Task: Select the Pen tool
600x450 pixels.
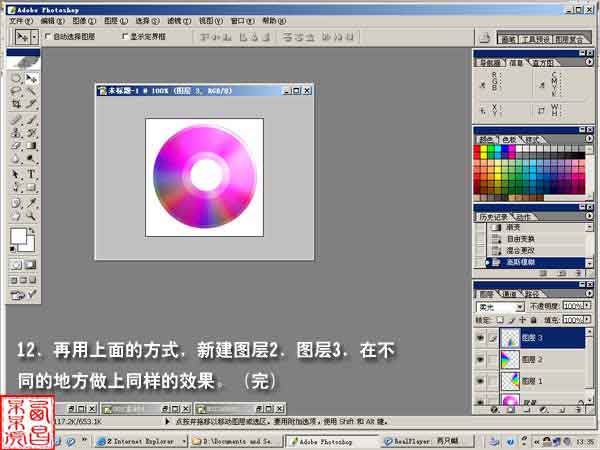Action: point(16,188)
